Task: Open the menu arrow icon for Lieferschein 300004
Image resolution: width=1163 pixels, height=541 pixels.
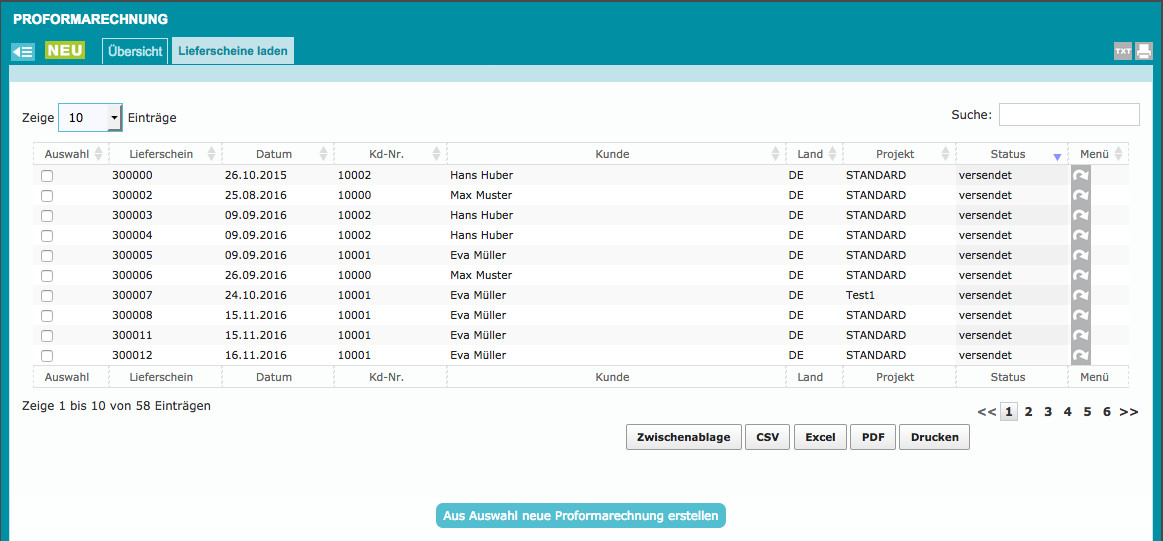Action: (x=1080, y=235)
